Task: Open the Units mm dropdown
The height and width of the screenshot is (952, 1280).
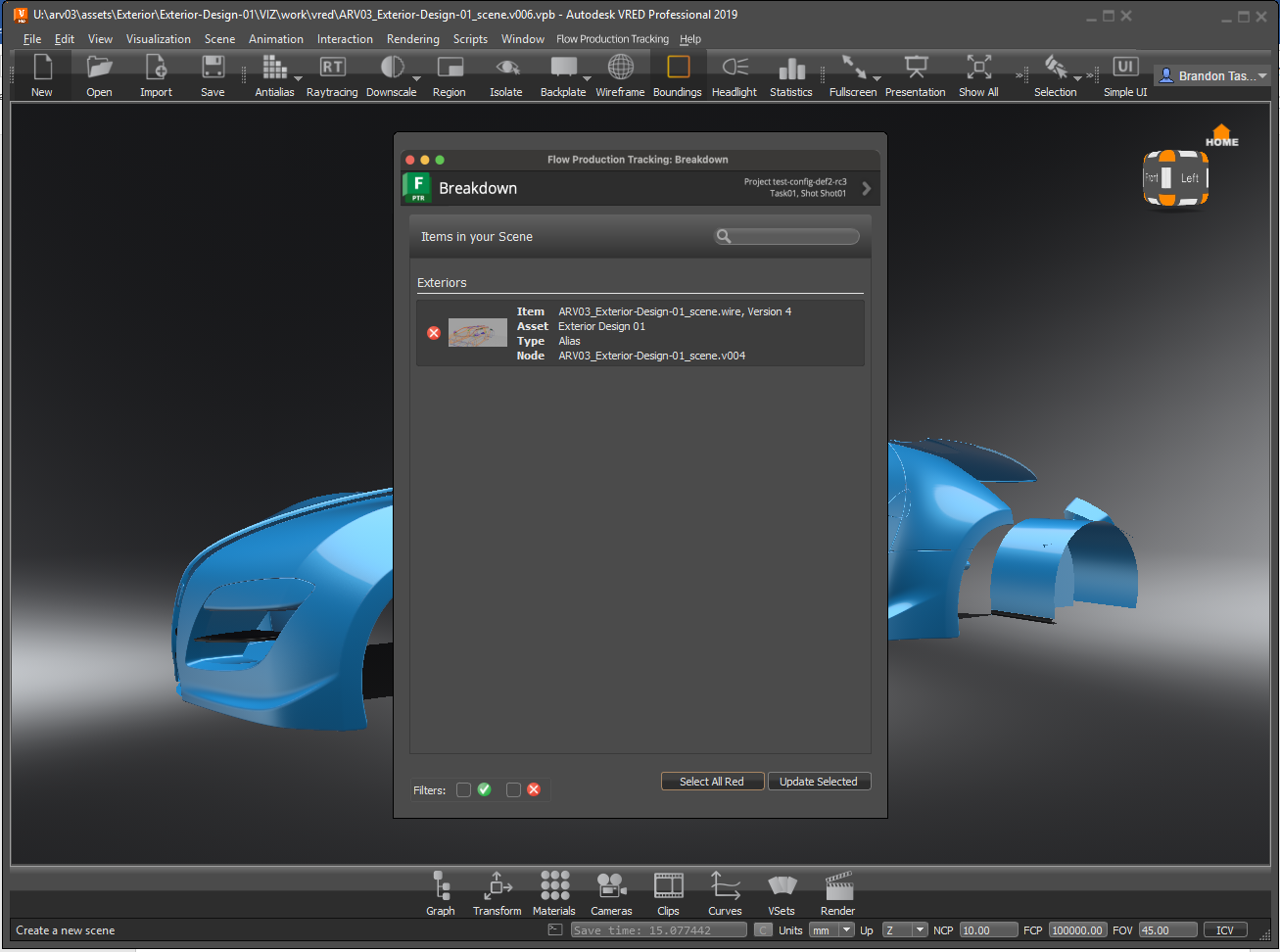Action: (832, 930)
